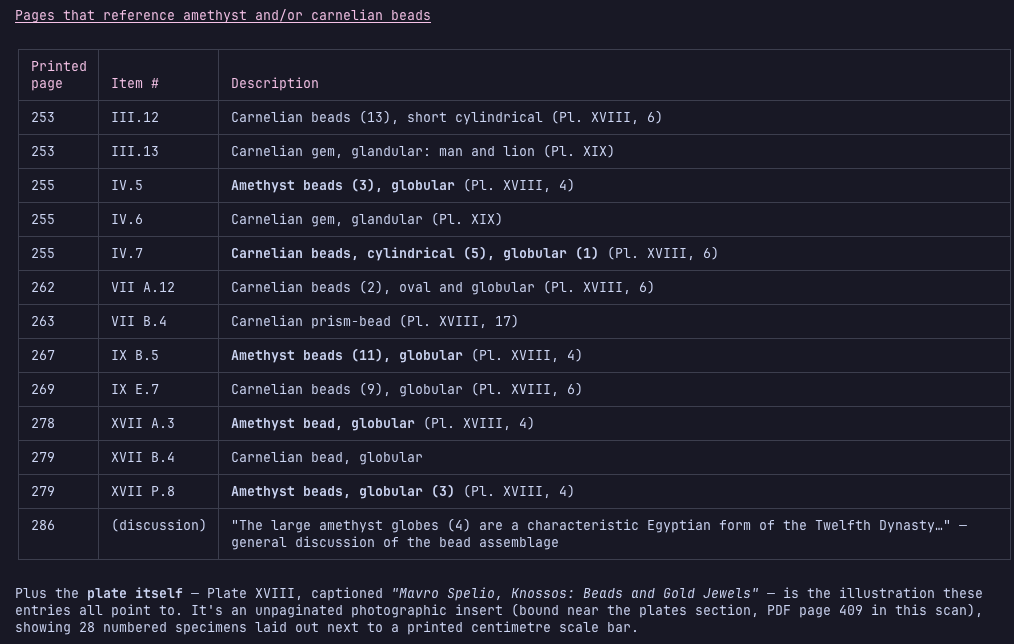Screen dimensions: 1014x644
Task: Click the italic 'Mavro Spelio, Knossos' caption
Action: (574, 594)
